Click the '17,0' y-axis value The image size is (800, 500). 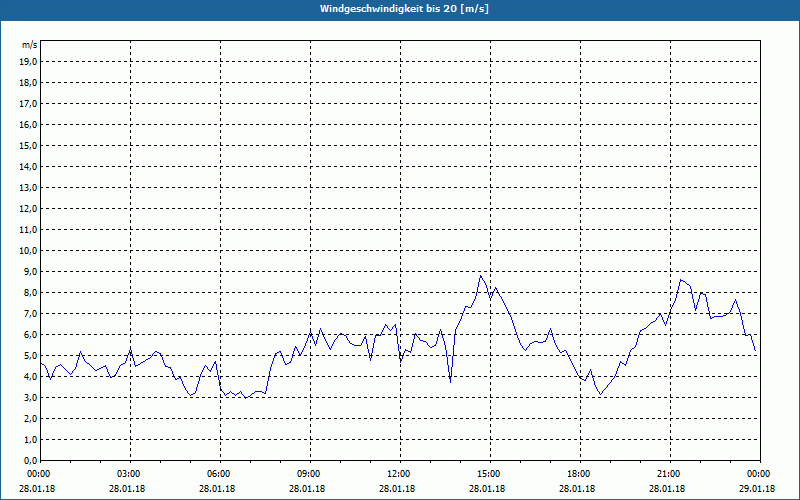(28, 104)
